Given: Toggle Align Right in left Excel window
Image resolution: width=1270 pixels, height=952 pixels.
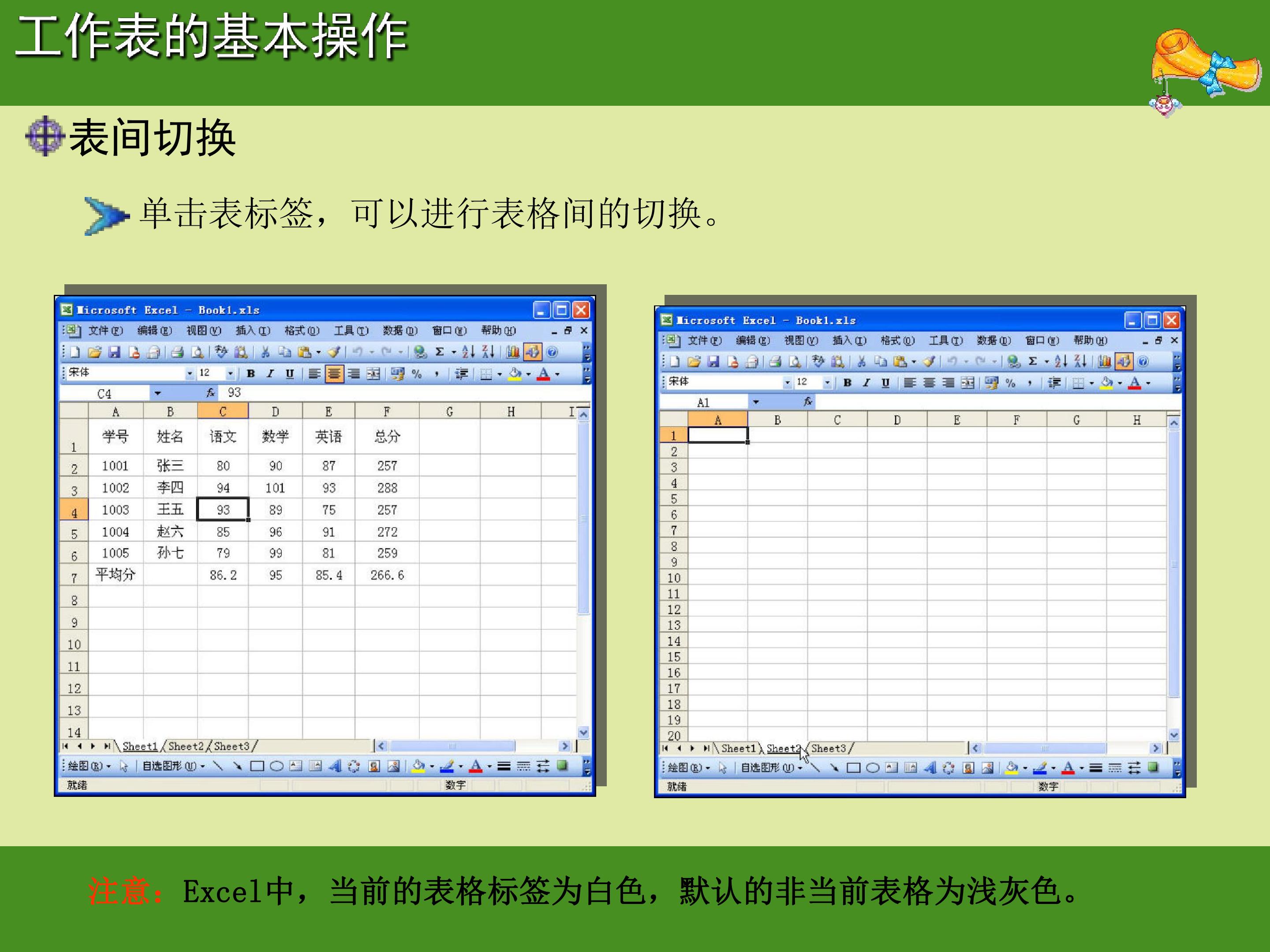Looking at the screenshot, I should point(354,374).
